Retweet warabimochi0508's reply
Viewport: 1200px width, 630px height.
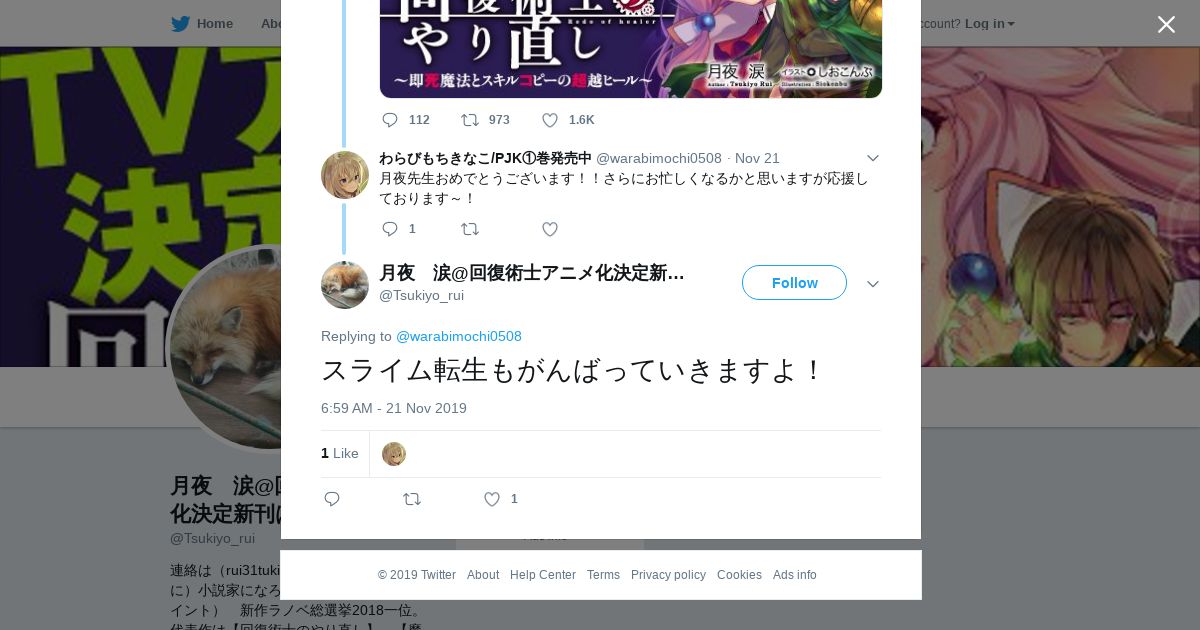click(470, 229)
